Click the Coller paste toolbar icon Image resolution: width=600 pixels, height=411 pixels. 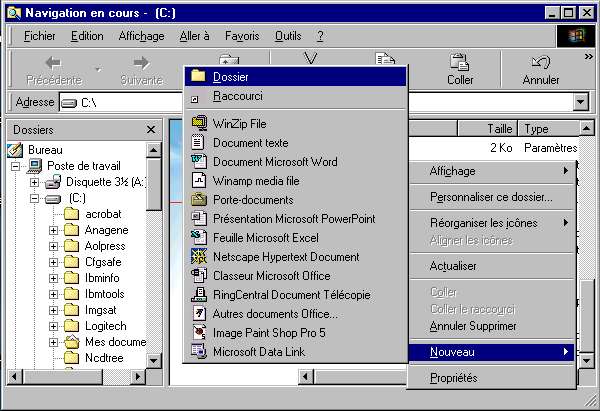(460, 62)
